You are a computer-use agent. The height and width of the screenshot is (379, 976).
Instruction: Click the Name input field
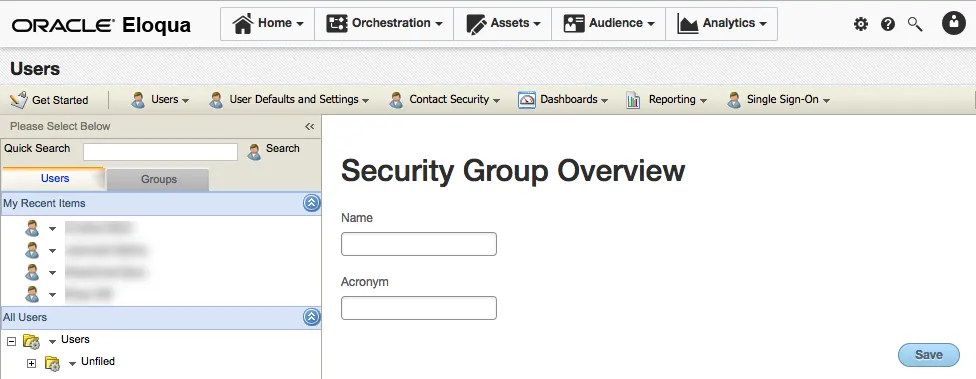(419, 244)
